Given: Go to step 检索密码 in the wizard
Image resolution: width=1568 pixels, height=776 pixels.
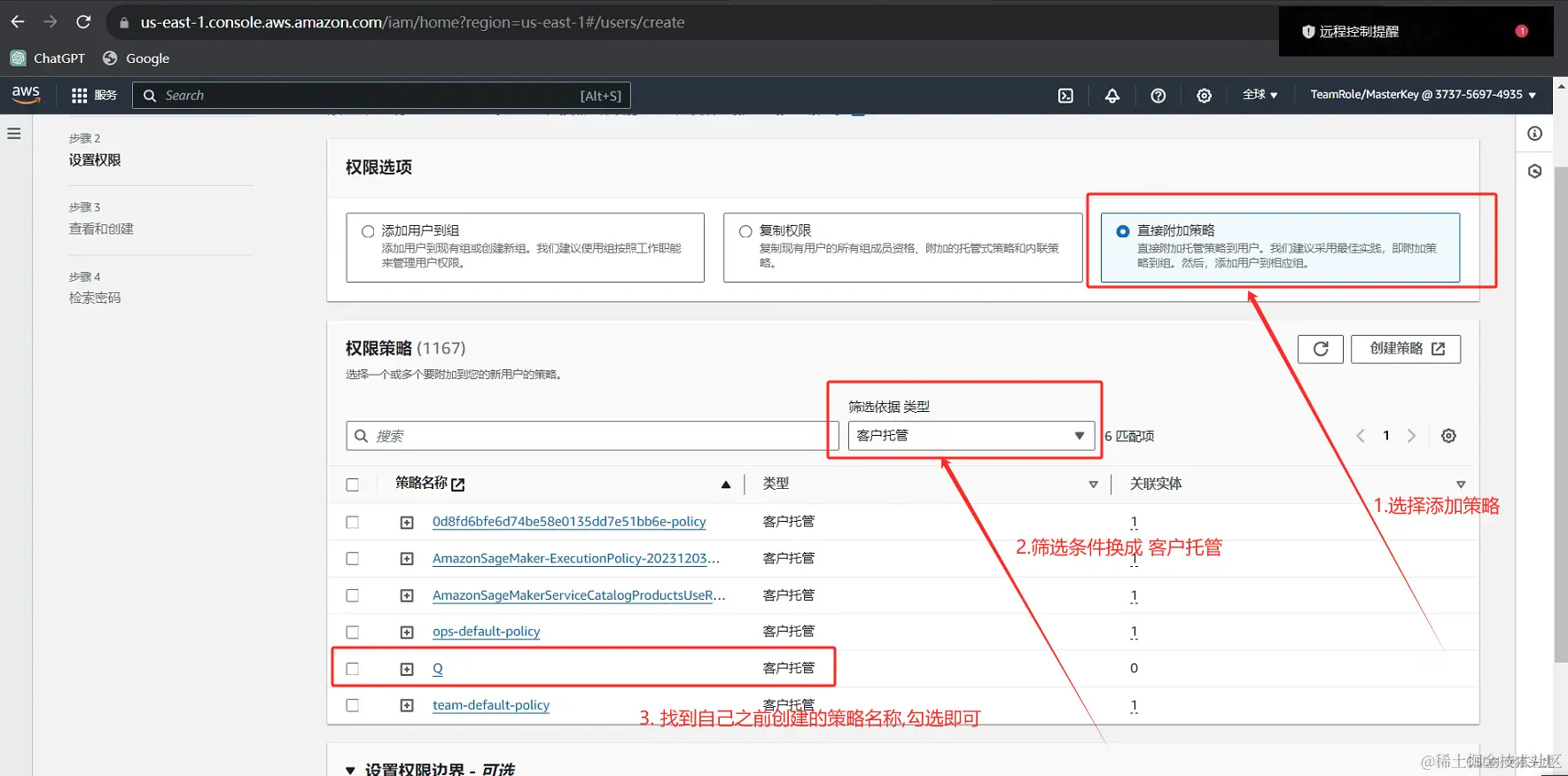Looking at the screenshot, I should point(95,298).
